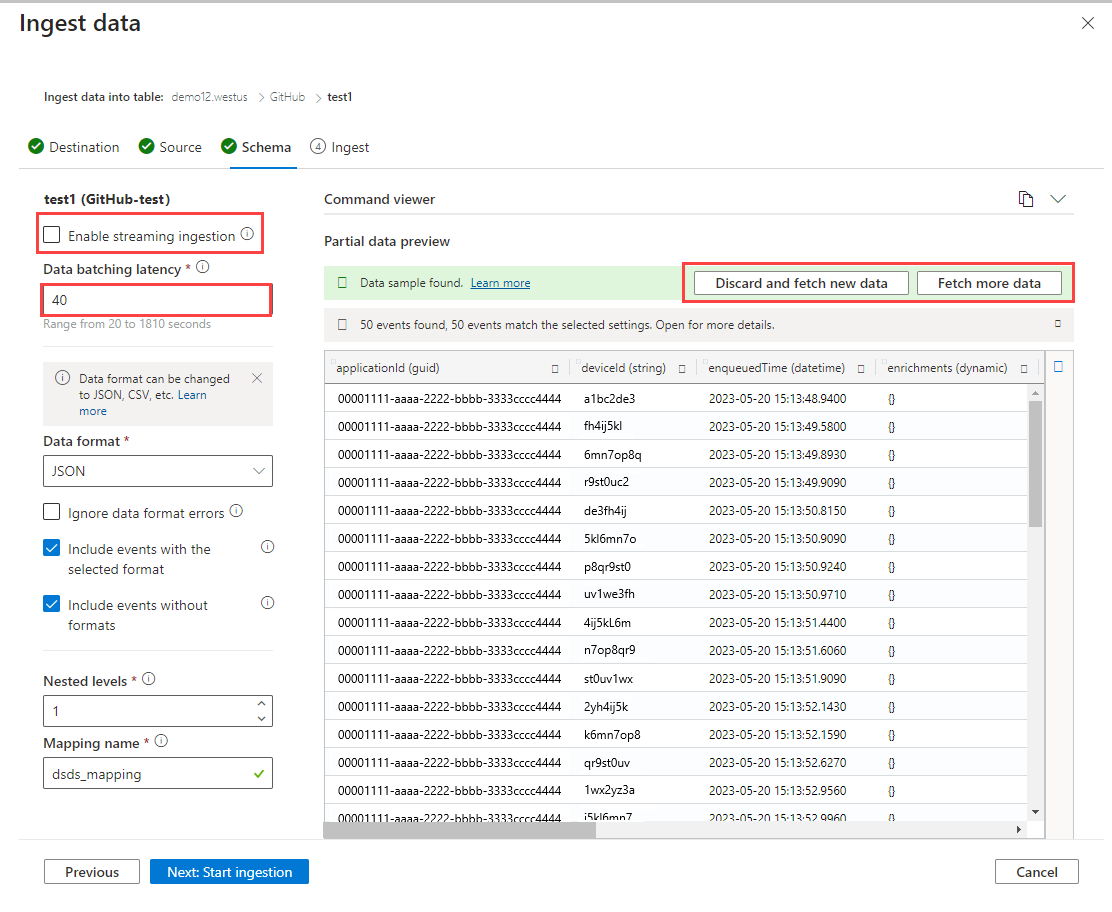Click info icon next to Data batching latency
Screen dimensions: 1112x912
[203, 268]
